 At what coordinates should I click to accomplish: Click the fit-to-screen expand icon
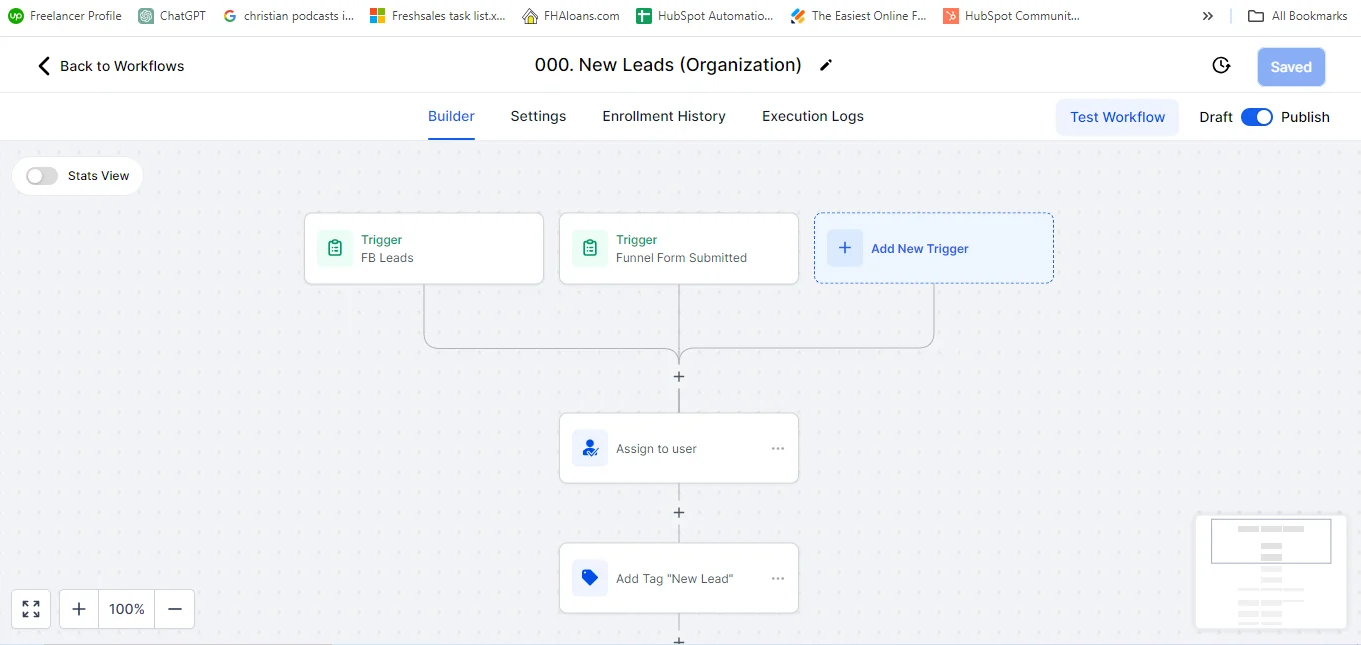[31, 609]
